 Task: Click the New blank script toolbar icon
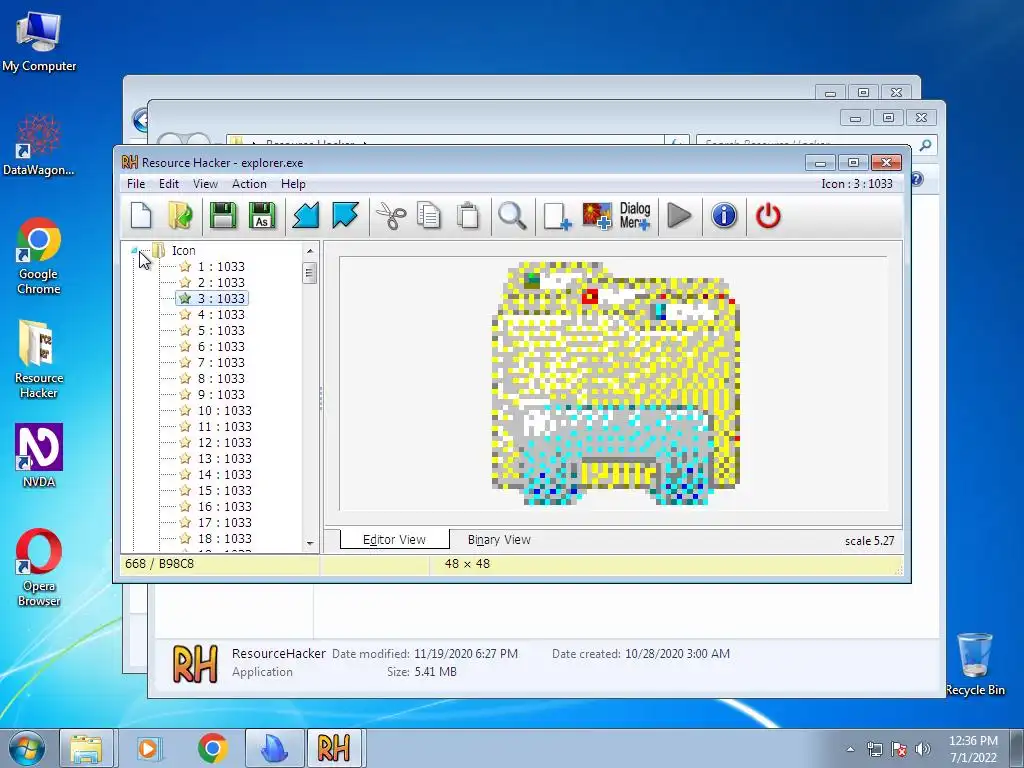[141, 216]
